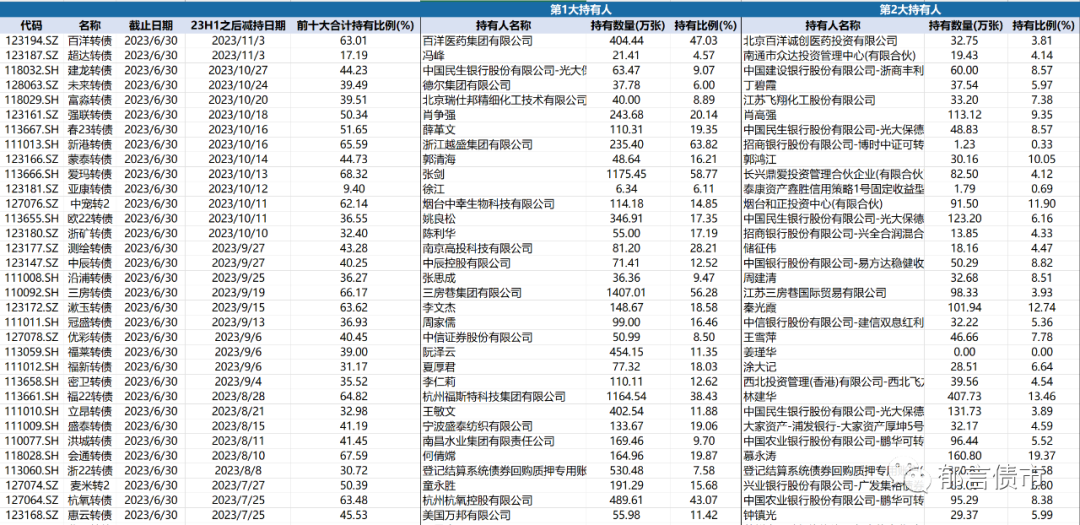Click holder cell 李仁莉
Screen dimensions: 1080x525
click(439, 382)
